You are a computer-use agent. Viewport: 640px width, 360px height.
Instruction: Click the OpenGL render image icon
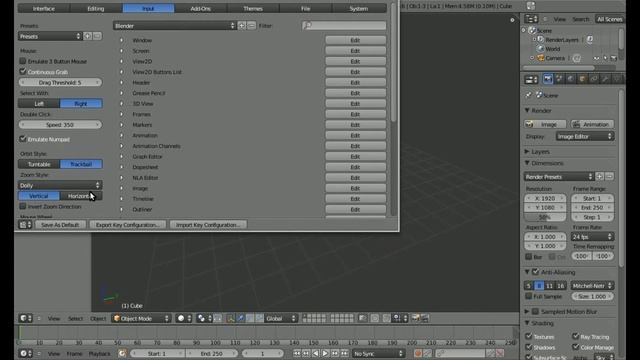[x=416, y=318]
